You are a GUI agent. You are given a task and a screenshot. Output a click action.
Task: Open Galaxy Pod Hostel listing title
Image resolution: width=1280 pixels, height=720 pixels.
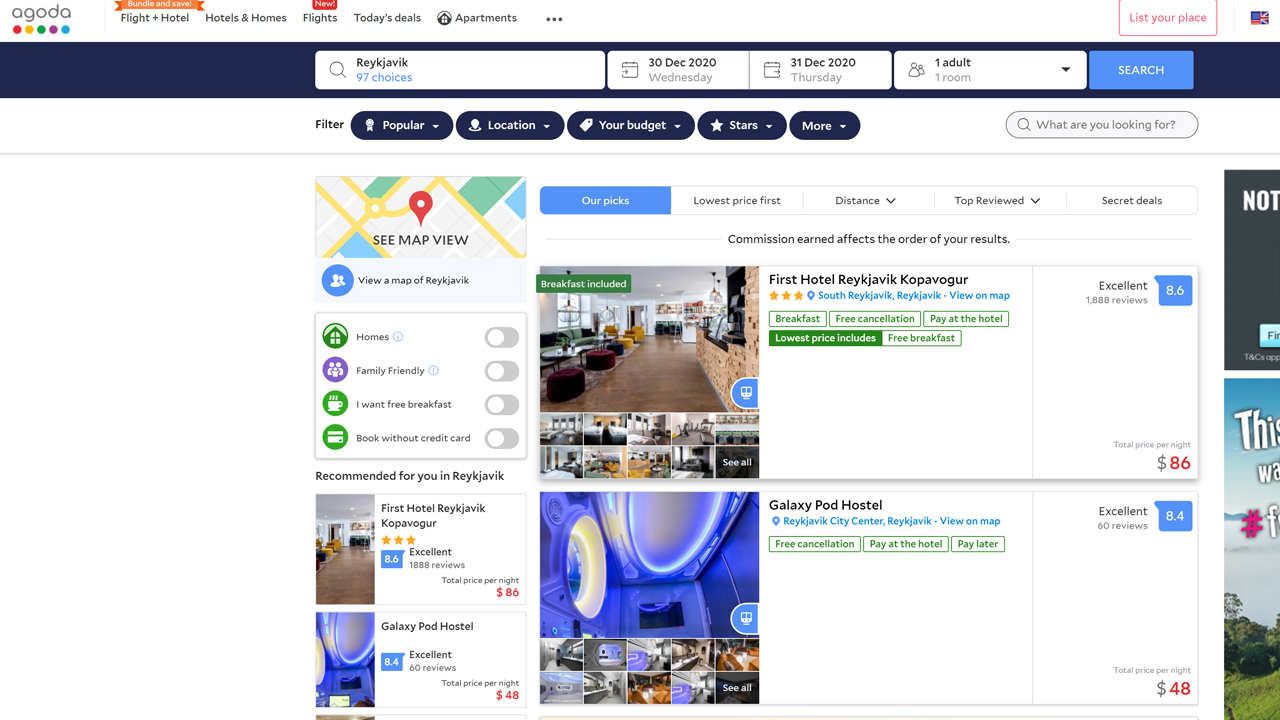825,505
